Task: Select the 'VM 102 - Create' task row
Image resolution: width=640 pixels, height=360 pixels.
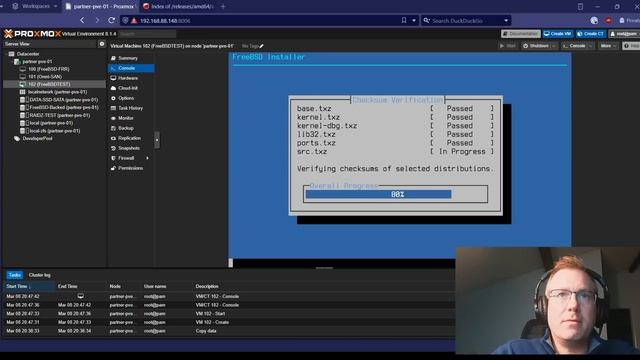Action: [229, 322]
